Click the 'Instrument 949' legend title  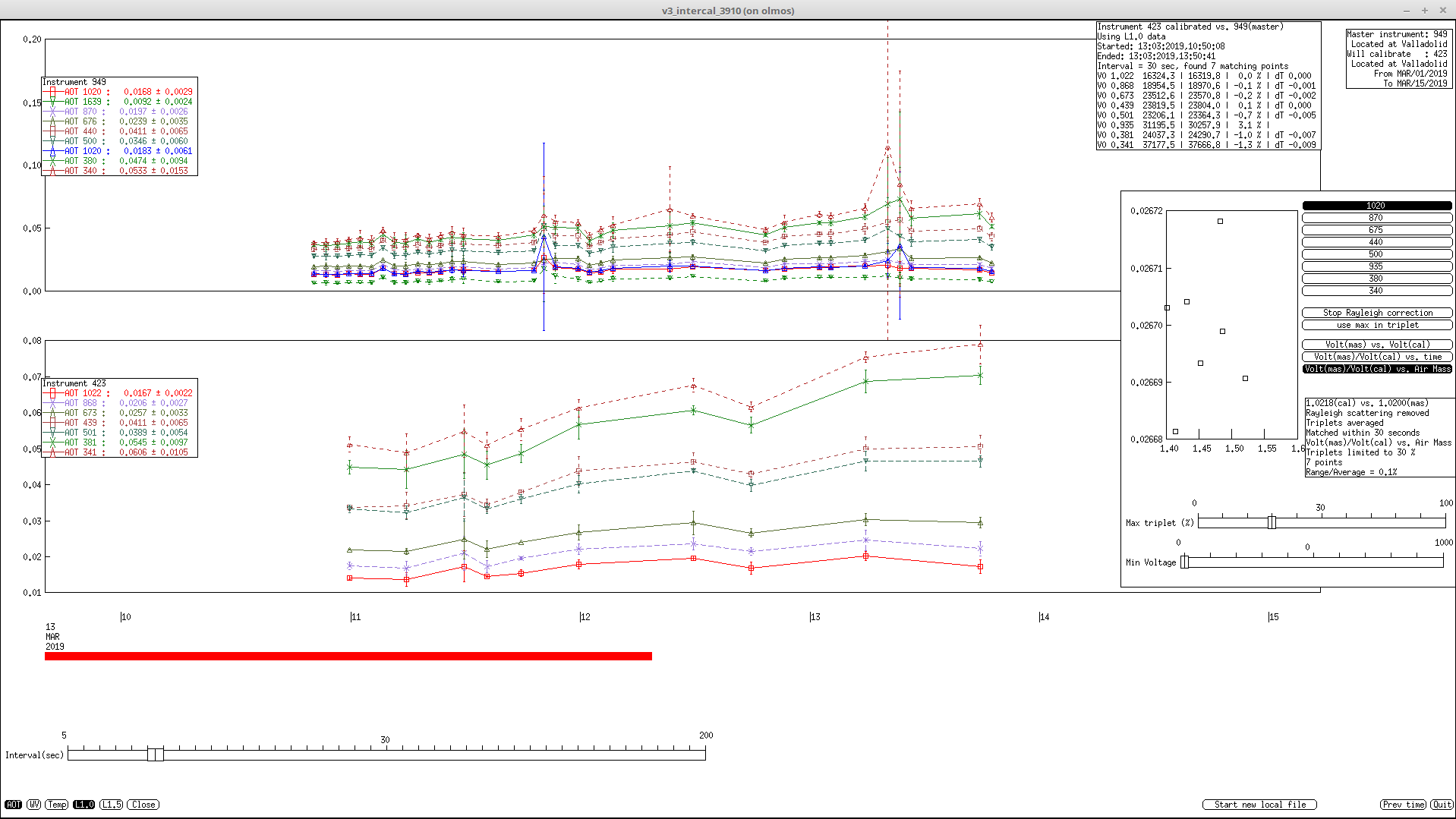[x=74, y=82]
